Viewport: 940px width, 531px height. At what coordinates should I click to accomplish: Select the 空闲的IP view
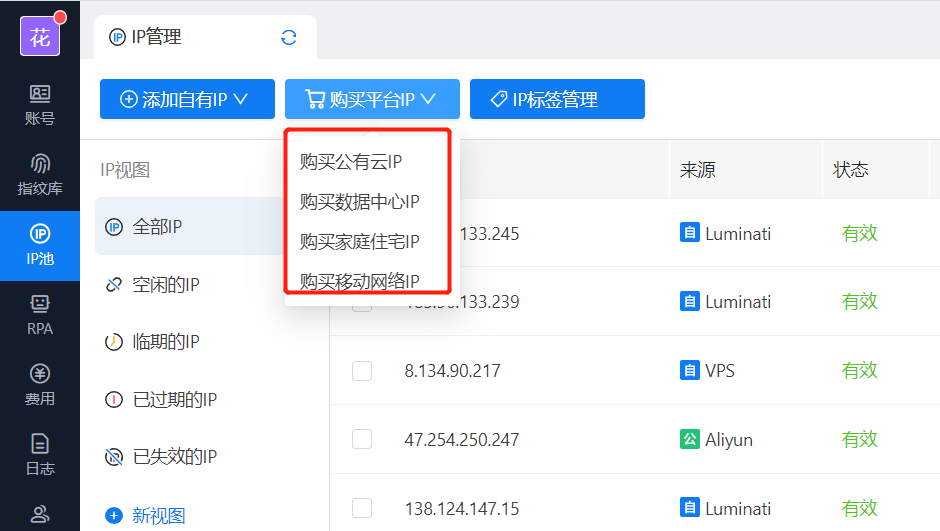coord(166,285)
